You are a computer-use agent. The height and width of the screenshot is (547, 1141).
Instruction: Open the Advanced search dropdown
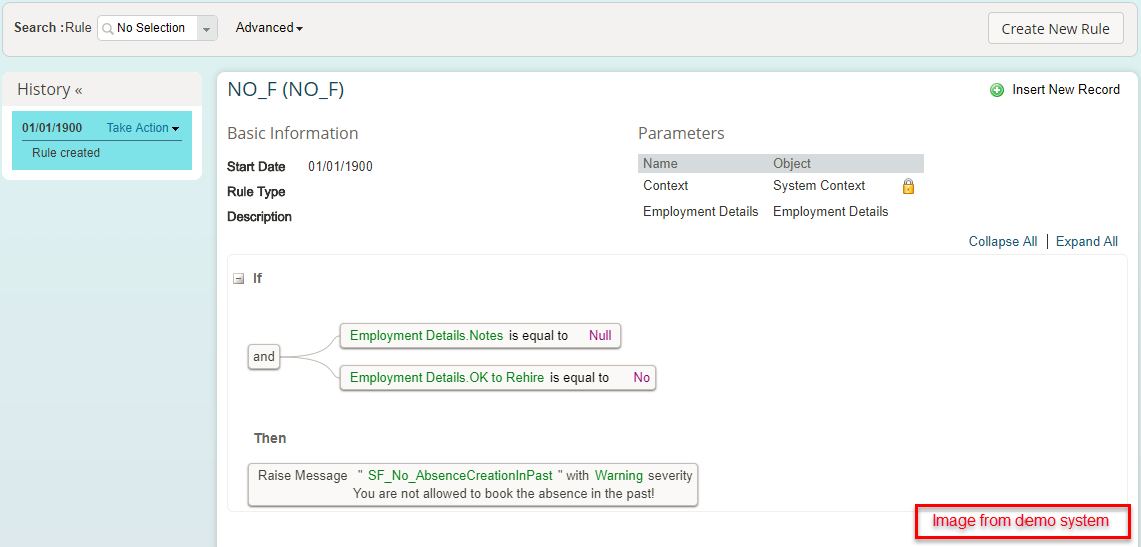click(x=269, y=28)
